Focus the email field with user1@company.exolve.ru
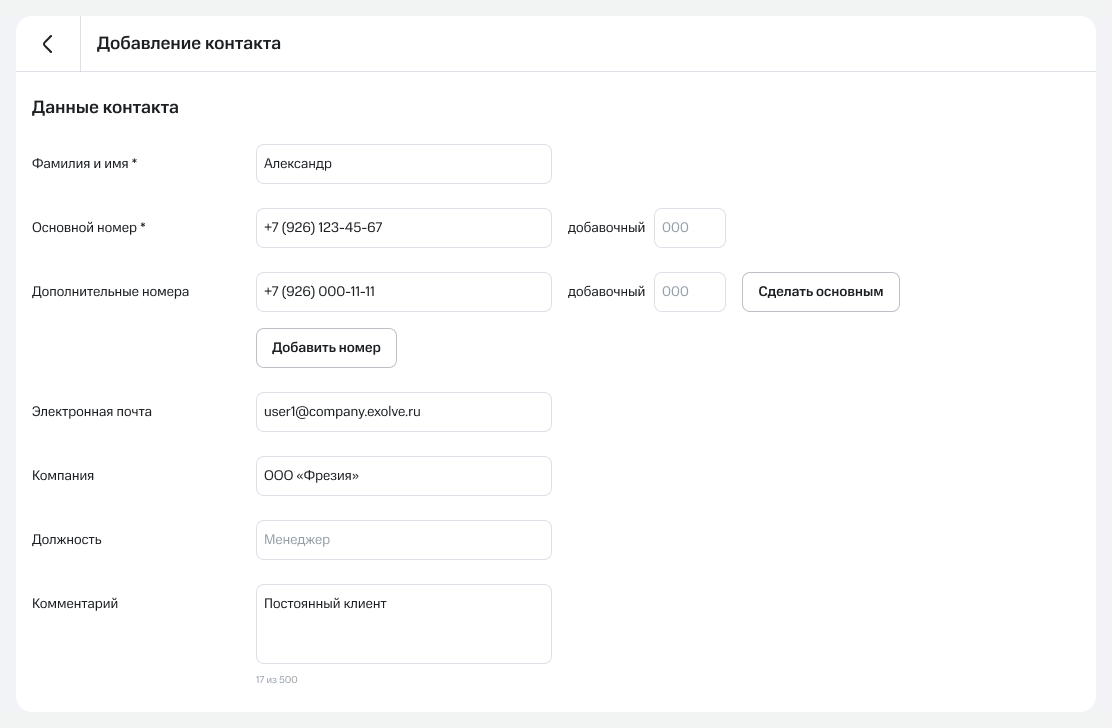This screenshot has height=728, width=1112. click(403, 412)
